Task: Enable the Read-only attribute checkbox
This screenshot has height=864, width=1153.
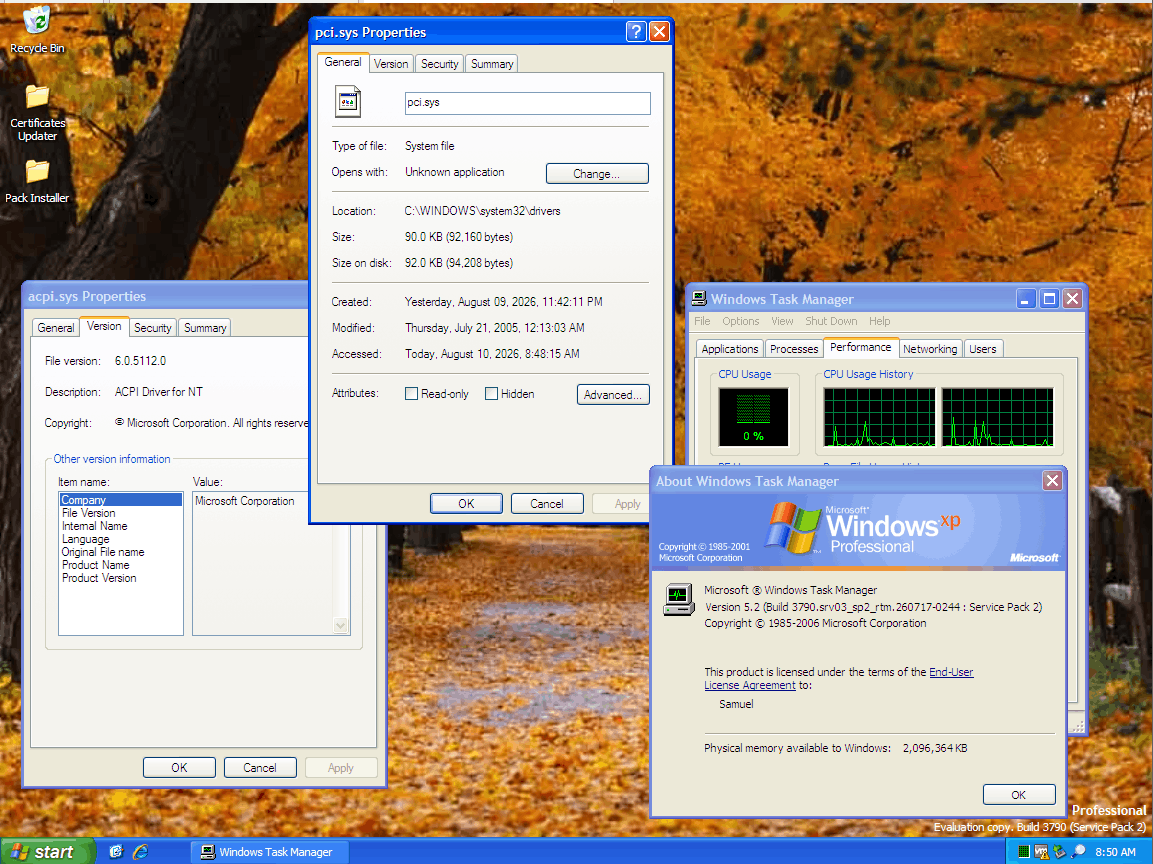Action: (x=412, y=393)
